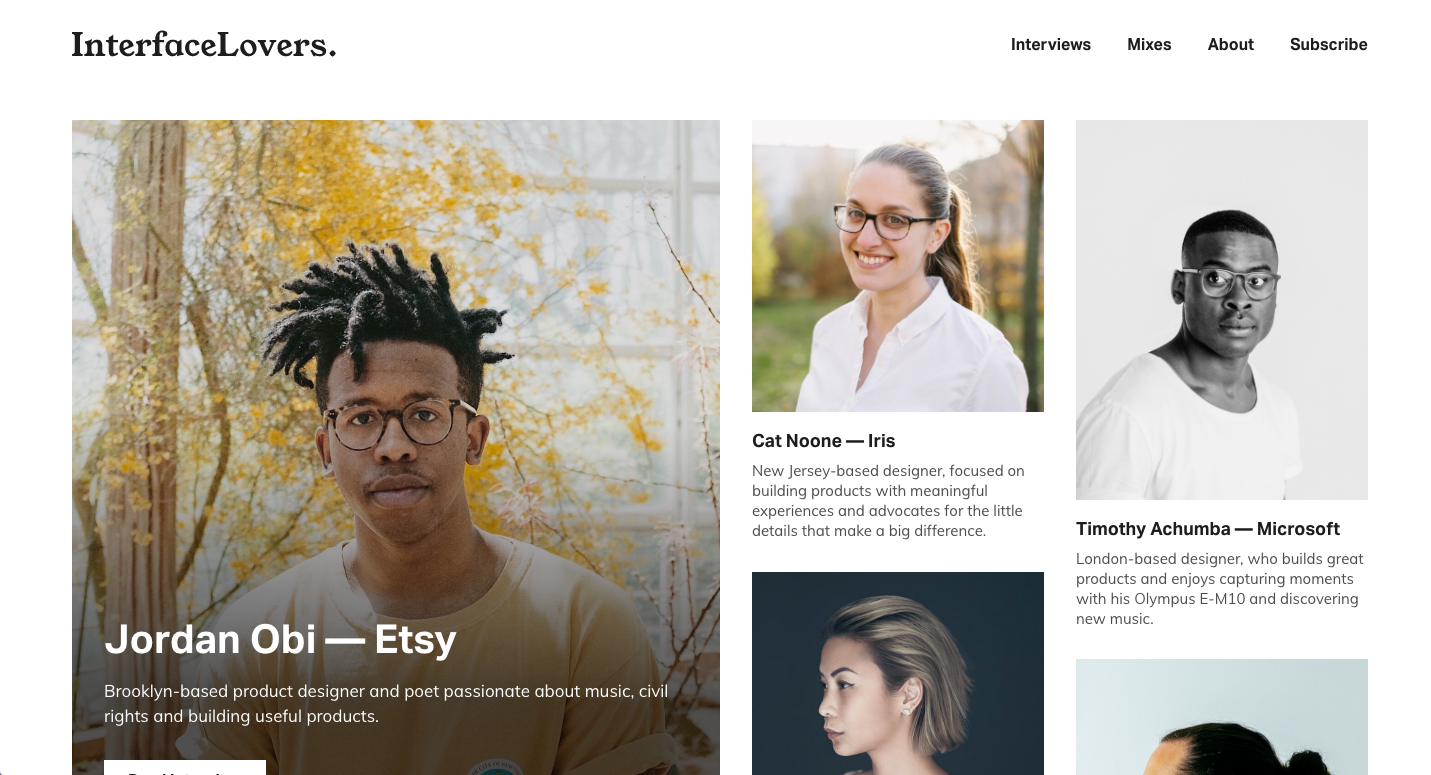Click the white Read Interview button
This screenshot has height=775, width=1431.
pyautogui.click(x=185, y=768)
